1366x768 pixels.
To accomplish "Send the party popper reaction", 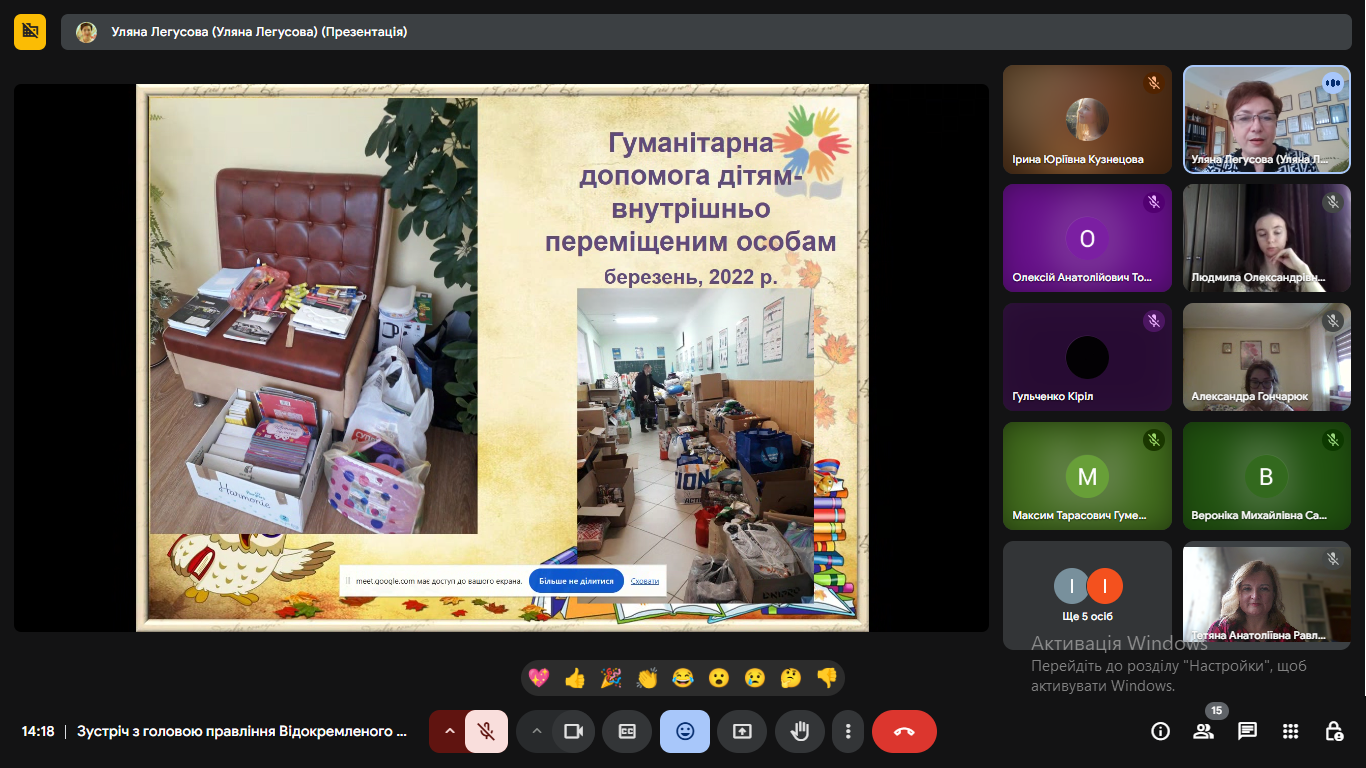I will [611, 678].
